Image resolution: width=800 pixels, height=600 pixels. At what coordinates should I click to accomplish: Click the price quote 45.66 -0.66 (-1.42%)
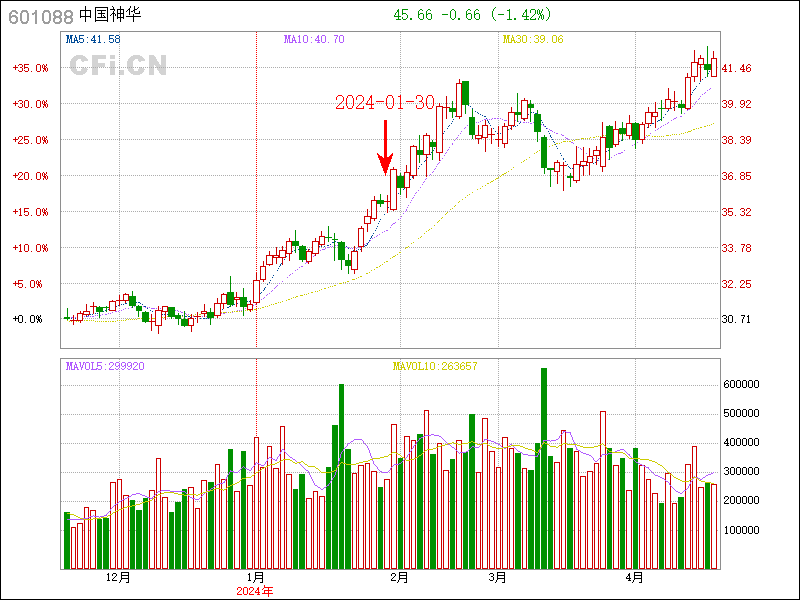472,15
